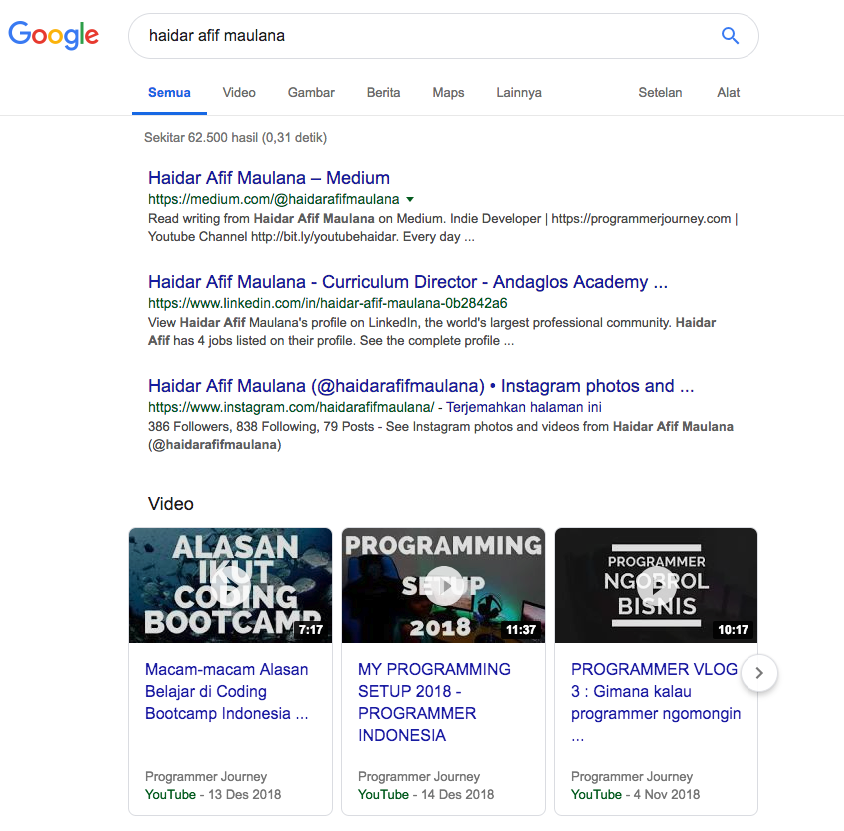Click the medium.com/@haidarafifmaulana URL text

click(x=273, y=199)
